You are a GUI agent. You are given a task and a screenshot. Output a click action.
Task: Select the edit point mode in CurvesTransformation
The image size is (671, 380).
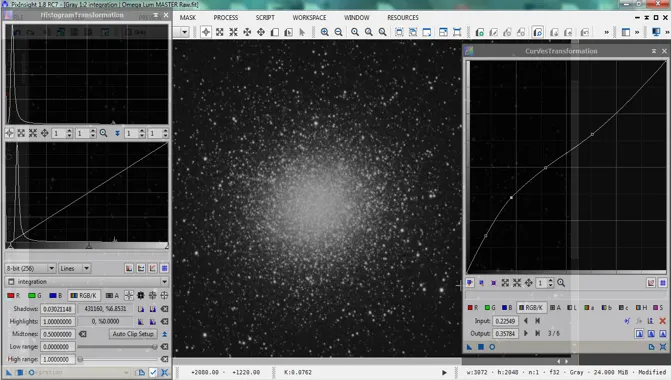[x=470, y=283]
